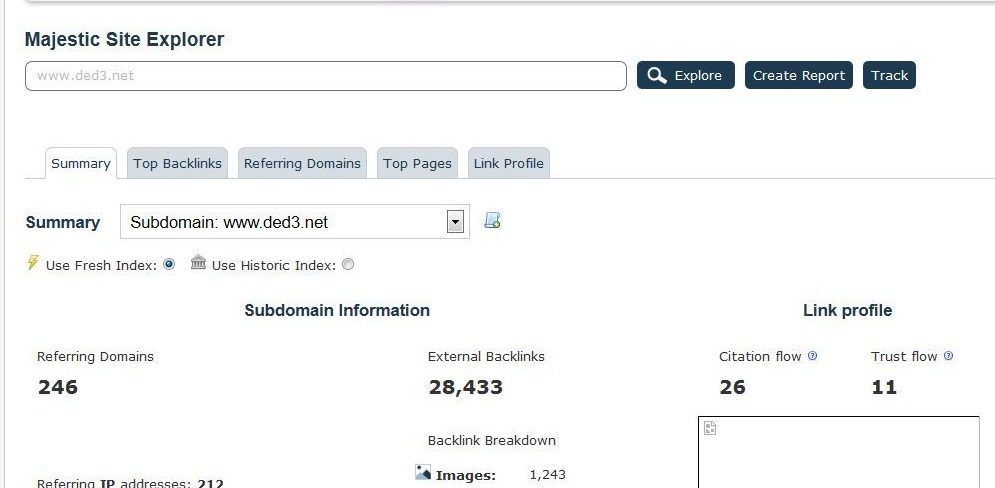Click the magnifying glass icon in Explore
Screen dimensions: 995x488
point(657,76)
